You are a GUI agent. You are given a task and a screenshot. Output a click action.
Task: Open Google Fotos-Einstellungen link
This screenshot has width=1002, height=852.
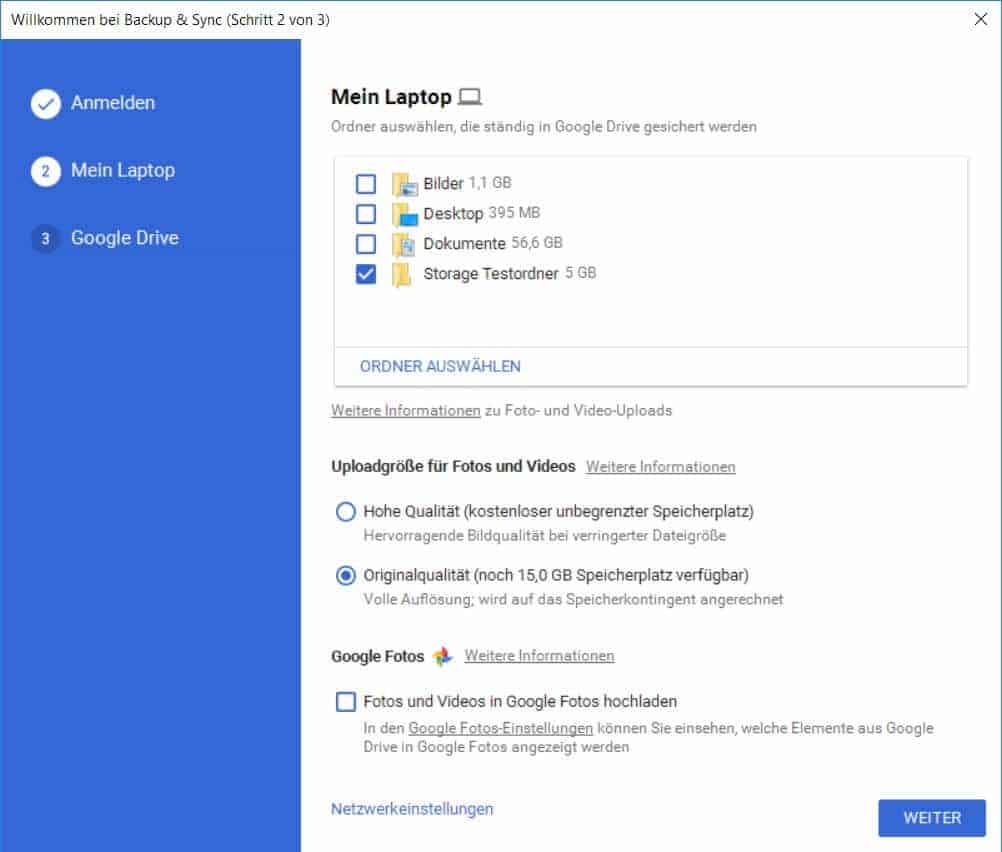(500, 728)
